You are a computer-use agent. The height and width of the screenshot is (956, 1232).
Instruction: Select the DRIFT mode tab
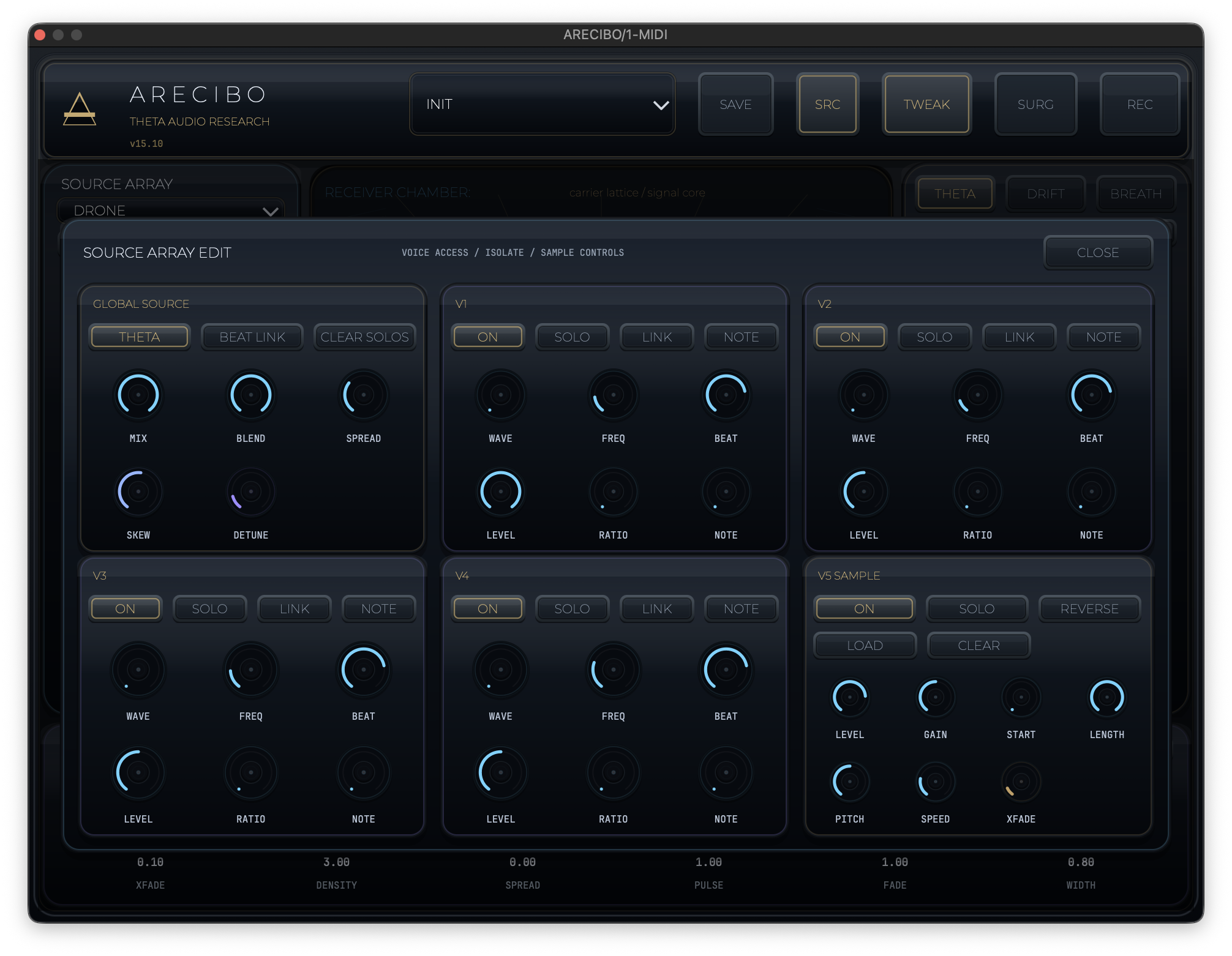pos(1045,194)
